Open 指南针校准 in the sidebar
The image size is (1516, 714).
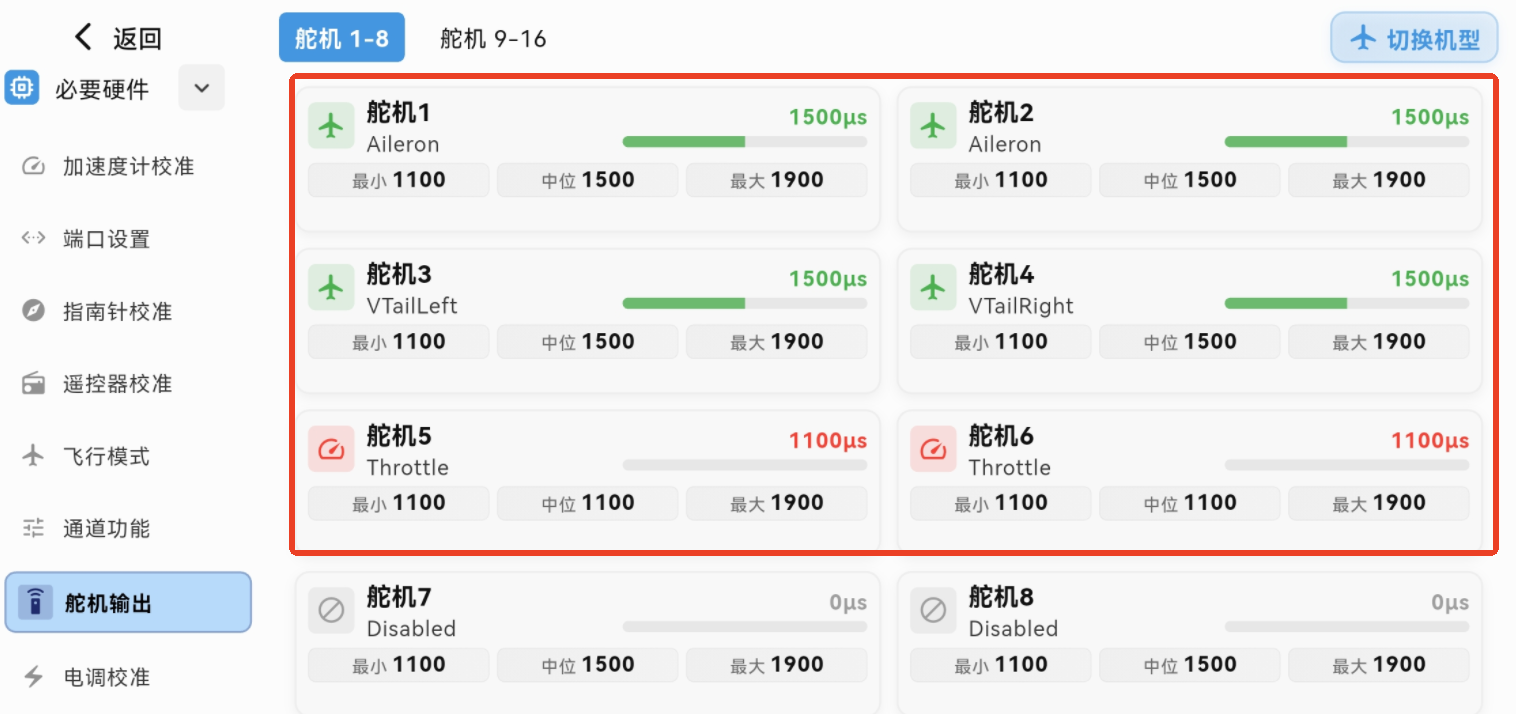coord(117,312)
